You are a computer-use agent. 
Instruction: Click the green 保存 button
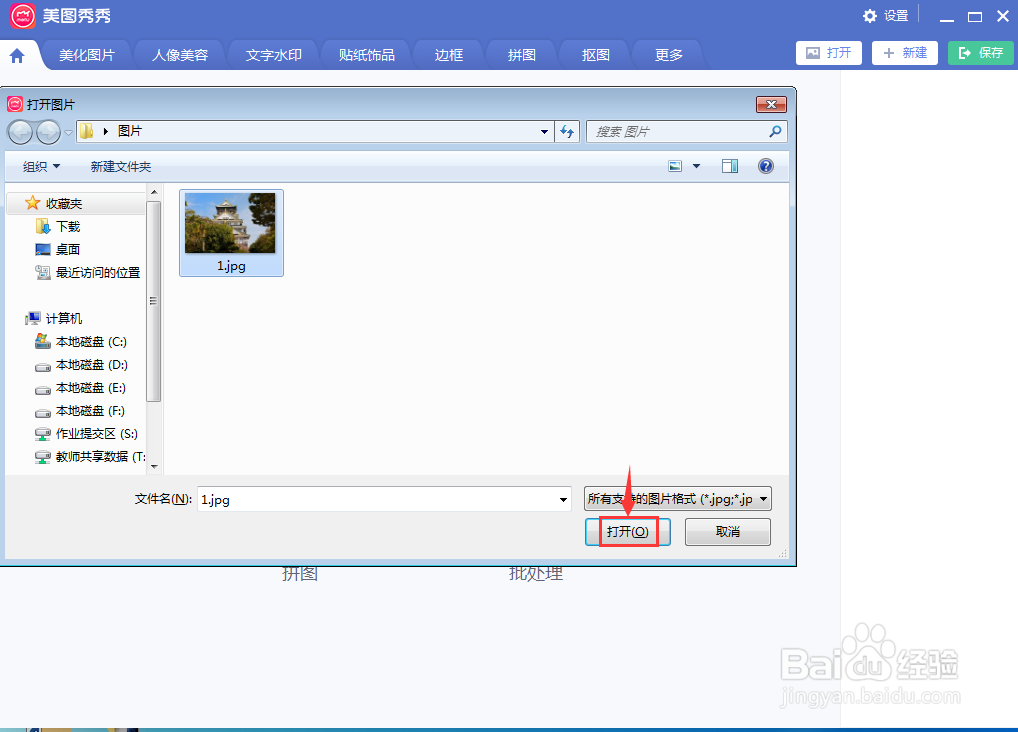point(980,53)
